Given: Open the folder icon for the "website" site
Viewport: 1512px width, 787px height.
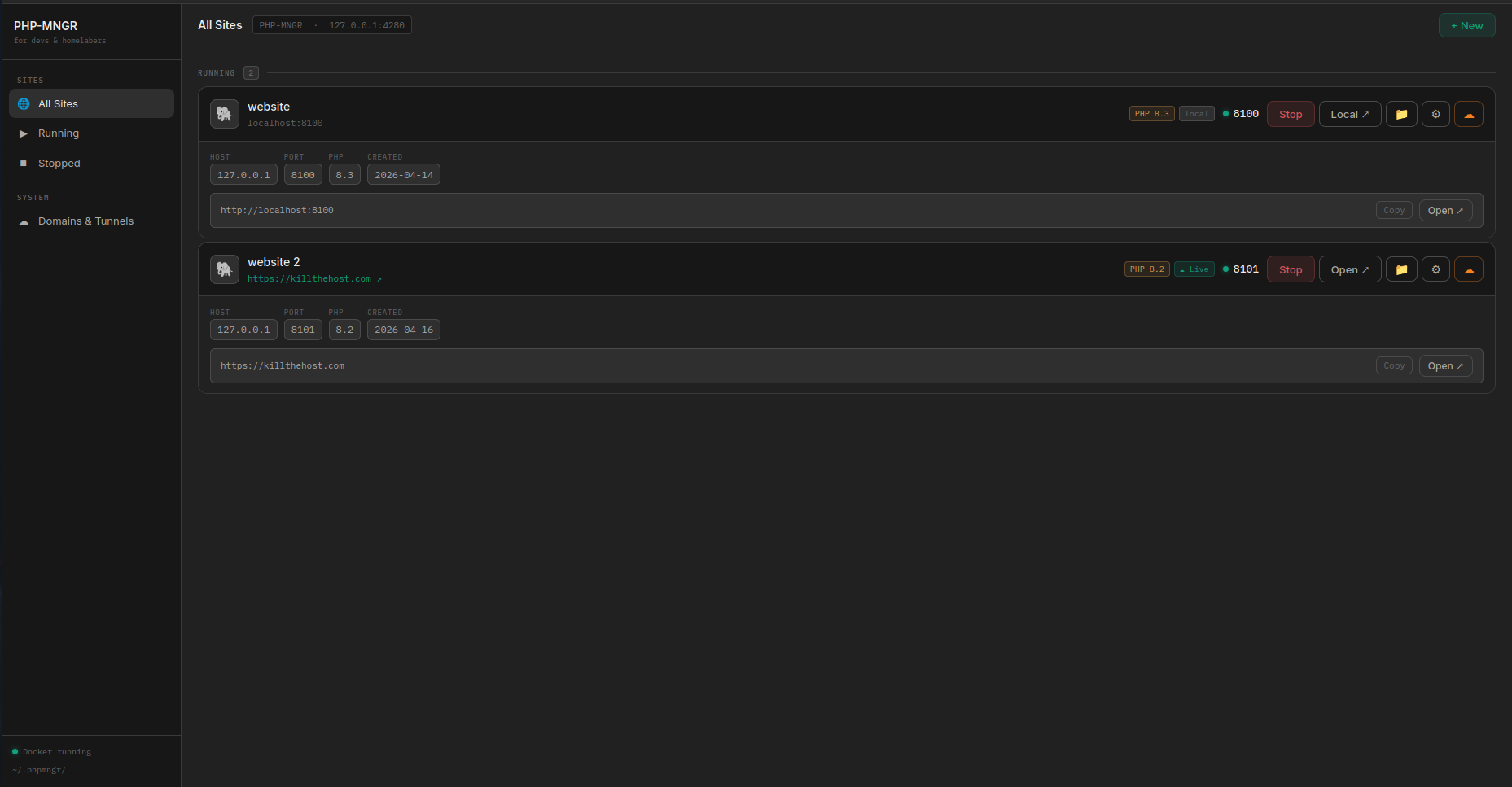Looking at the screenshot, I should 1401,114.
